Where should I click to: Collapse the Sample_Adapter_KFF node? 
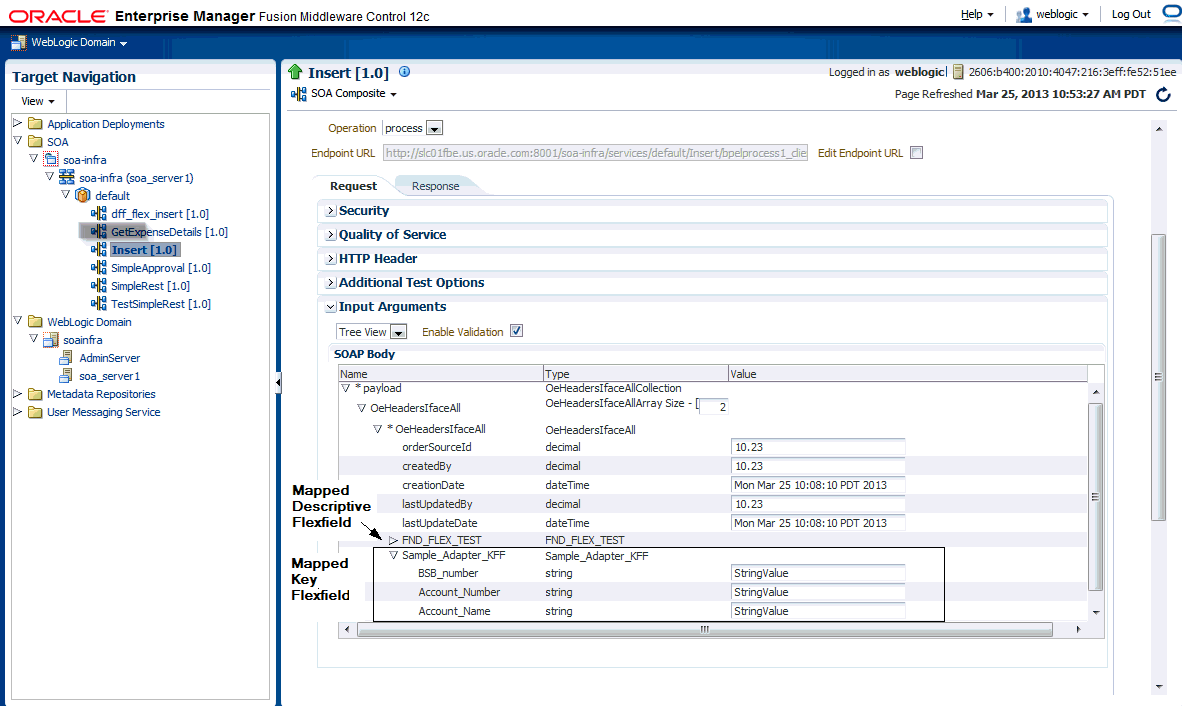coord(393,555)
